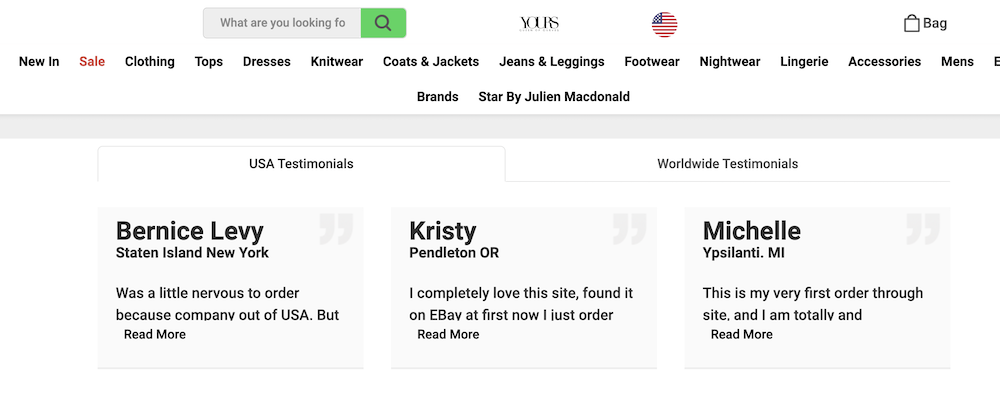The image size is (1000, 393).
Task: Switch to Worldwide Testimonials tab
Action: tap(728, 164)
